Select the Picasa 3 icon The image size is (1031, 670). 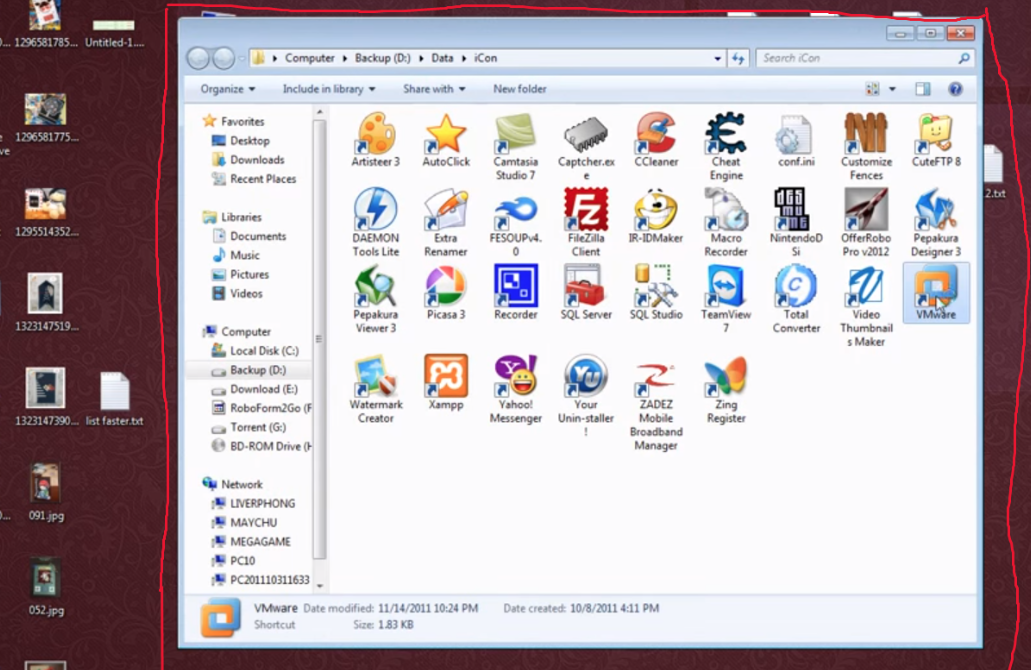pos(446,287)
